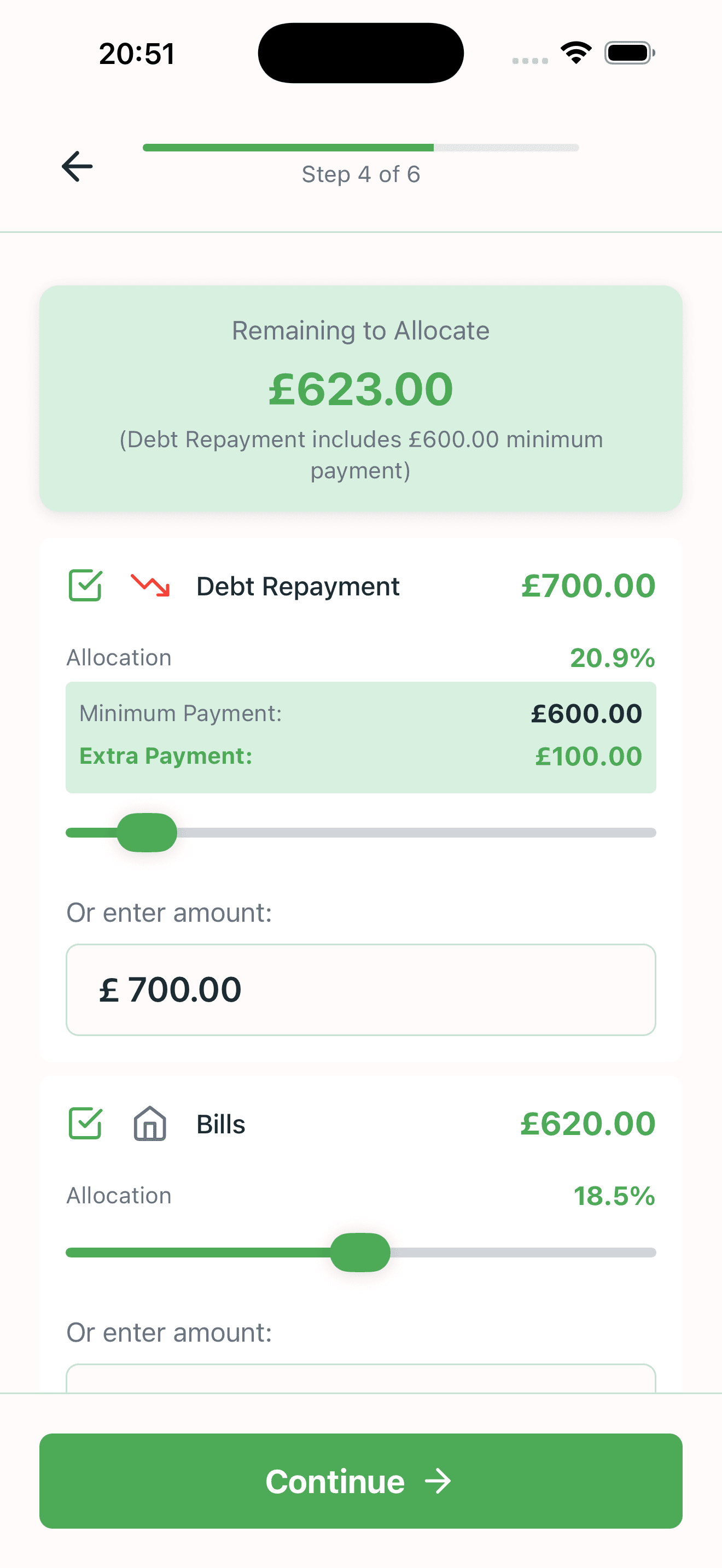The image size is (722, 1568).
Task: Tap the Wi-Fi status icon
Action: [x=576, y=53]
